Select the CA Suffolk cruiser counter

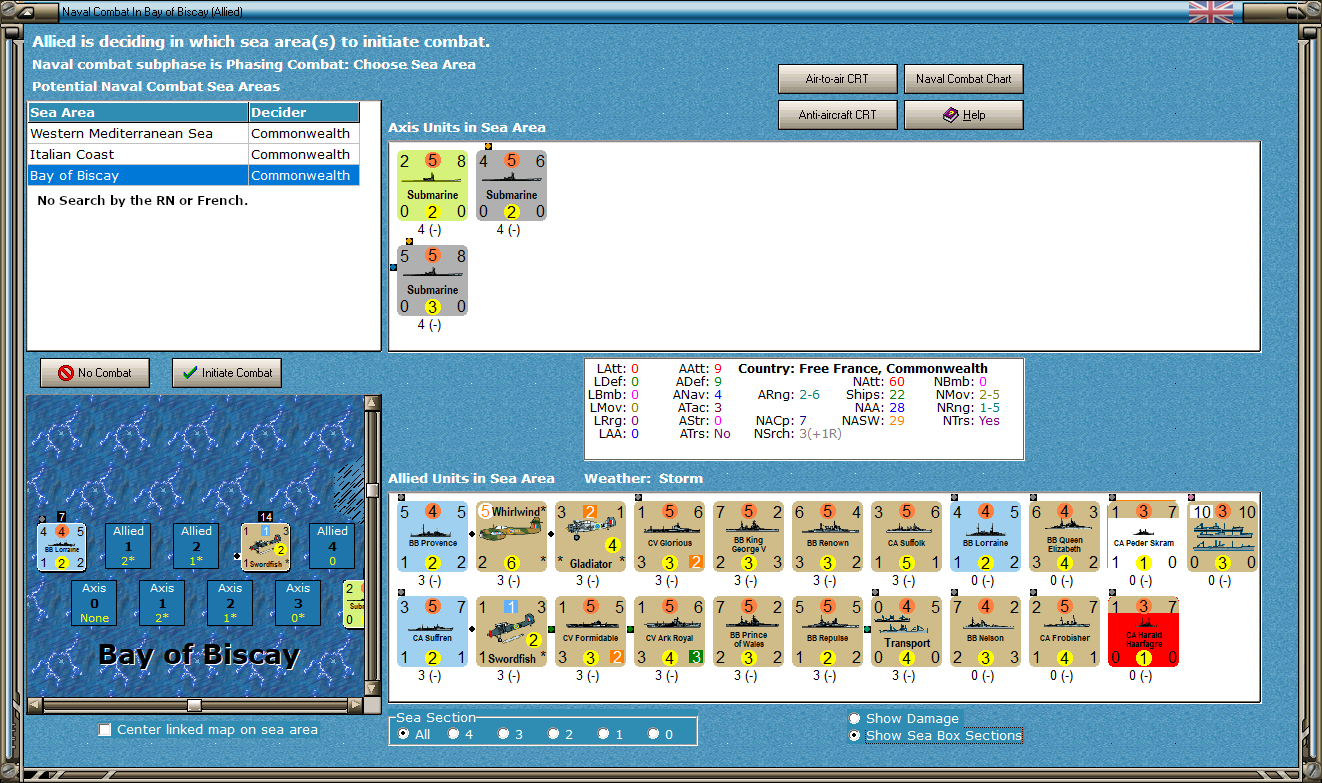pyautogui.click(x=907, y=537)
